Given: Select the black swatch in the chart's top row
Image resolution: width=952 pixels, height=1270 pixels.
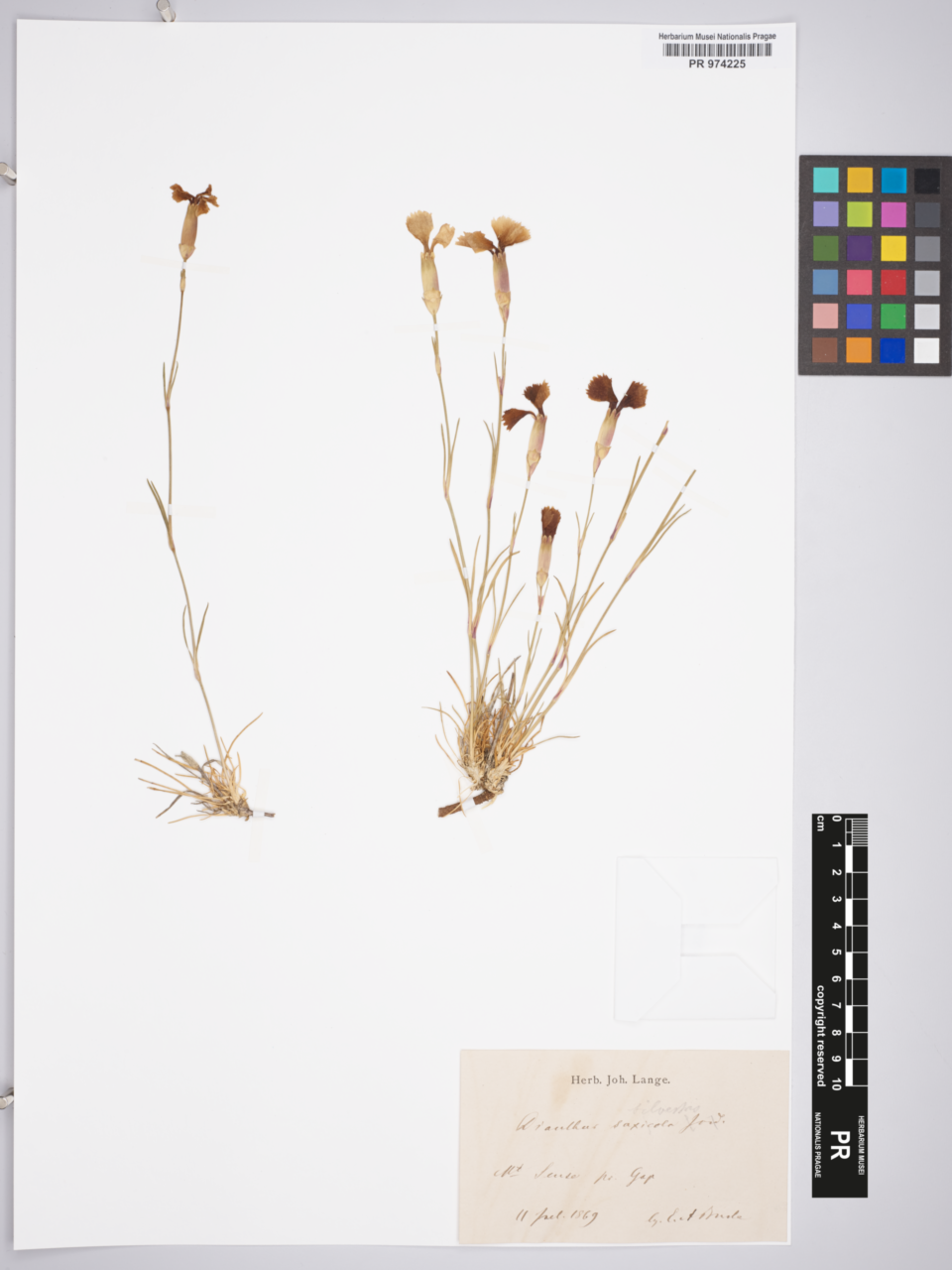Looking at the screenshot, I should tap(926, 180).
